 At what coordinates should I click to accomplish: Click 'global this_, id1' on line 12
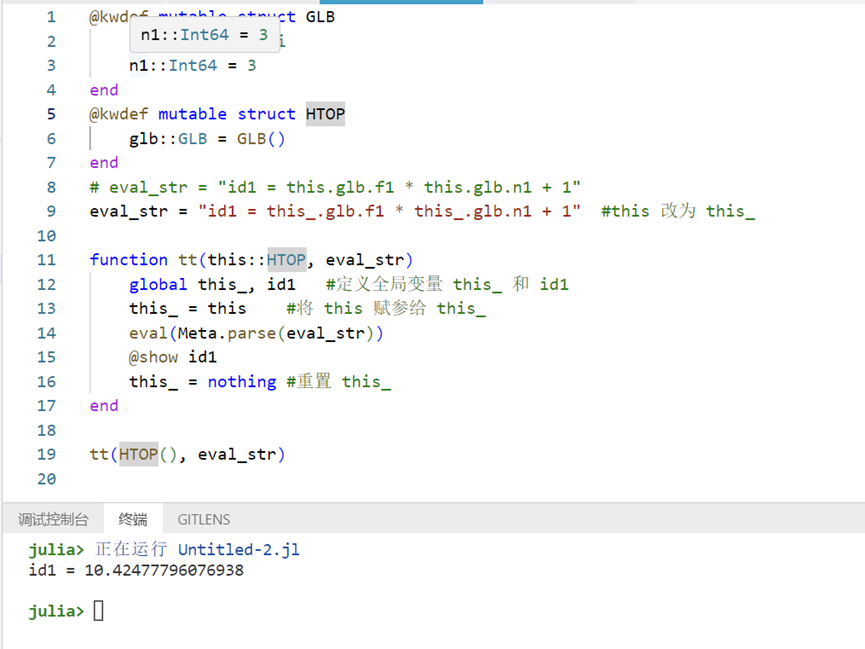click(x=212, y=284)
